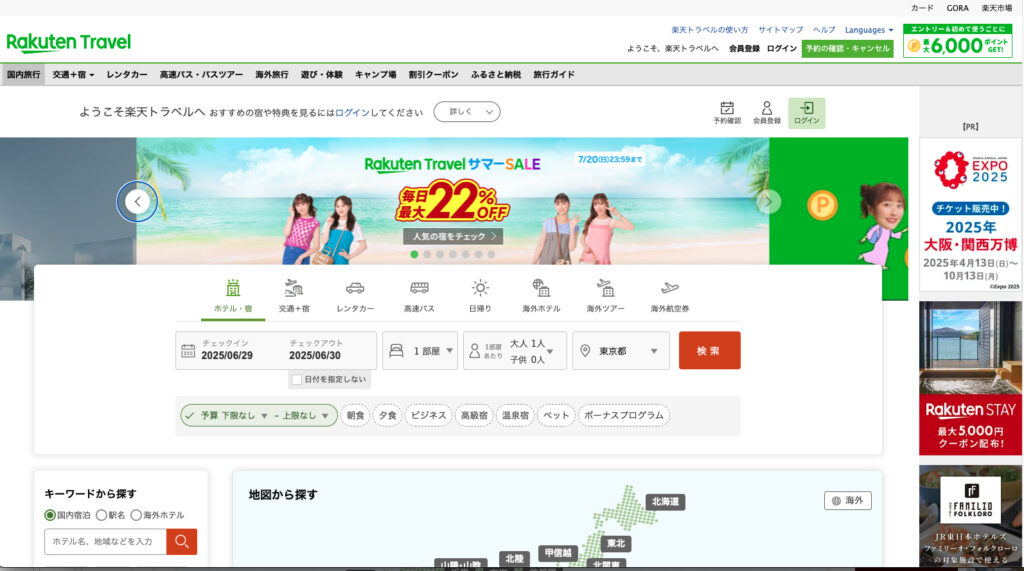The width and height of the screenshot is (1024, 571).
Task: Open the 遊び・体験 nav menu item
Action: 321,74
